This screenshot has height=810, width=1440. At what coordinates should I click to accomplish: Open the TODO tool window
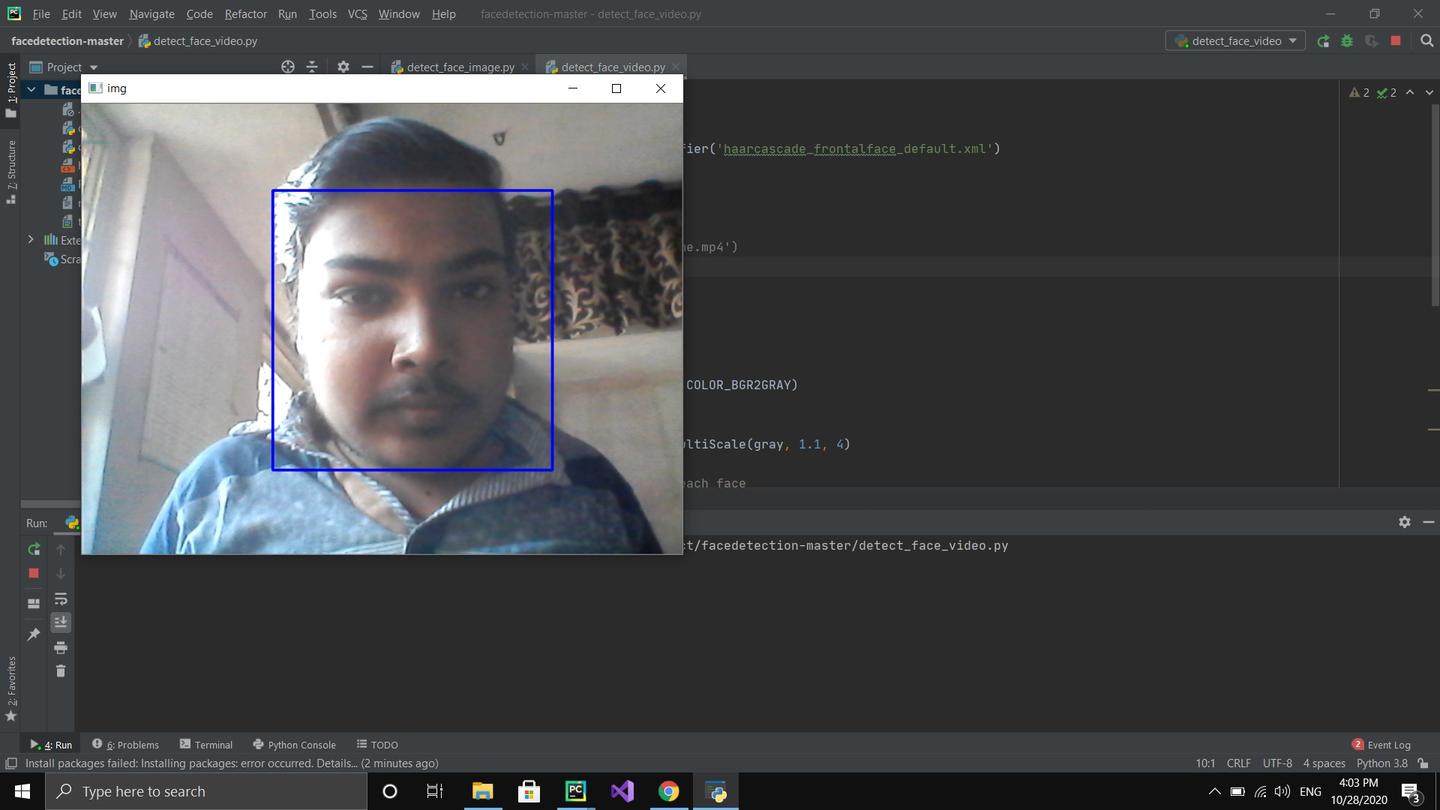pyautogui.click(x=377, y=744)
